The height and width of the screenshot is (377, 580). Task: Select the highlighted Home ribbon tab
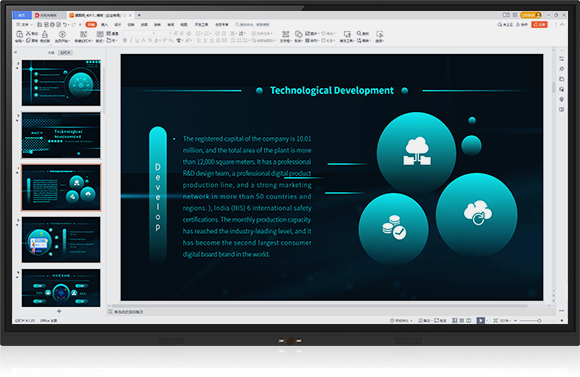tap(91, 24)
